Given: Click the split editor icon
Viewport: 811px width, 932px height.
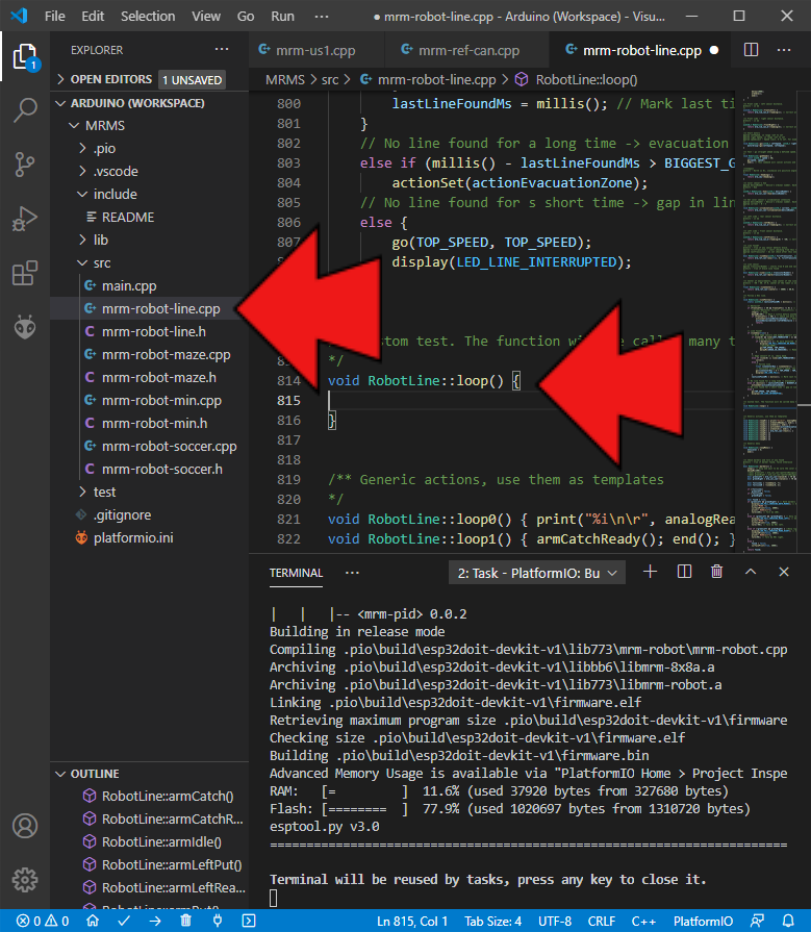Looking at the screenshot, I should point(751,50).
